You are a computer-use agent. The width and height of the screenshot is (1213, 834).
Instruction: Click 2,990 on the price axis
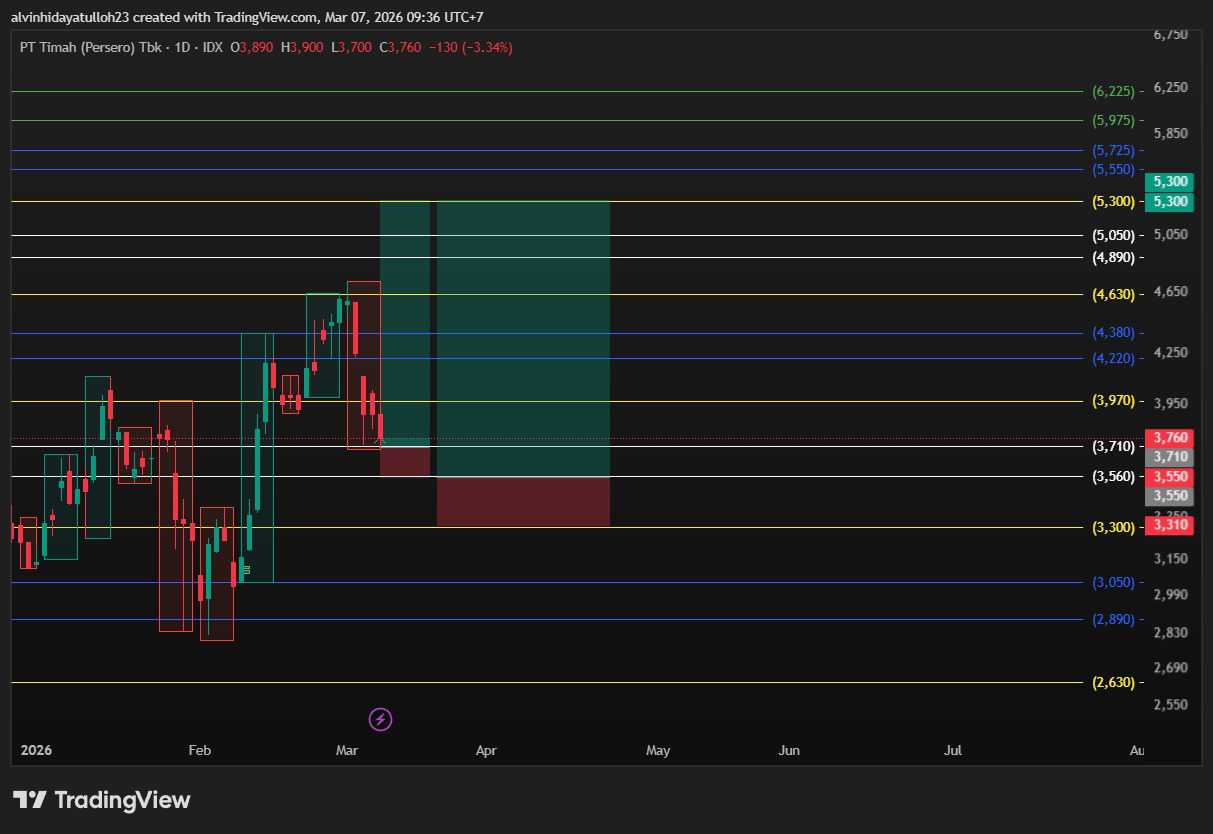[x=1170, y=594]
